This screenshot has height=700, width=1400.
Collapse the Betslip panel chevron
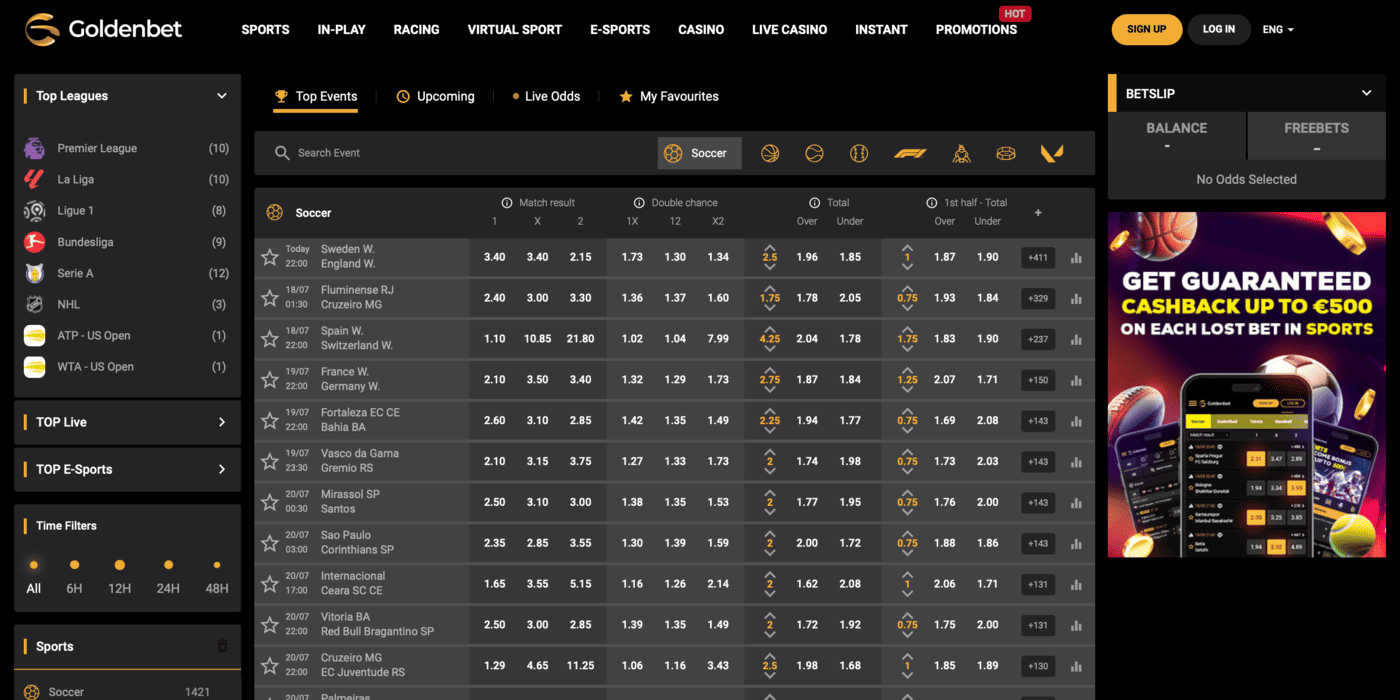click(x=1367, y=93)
